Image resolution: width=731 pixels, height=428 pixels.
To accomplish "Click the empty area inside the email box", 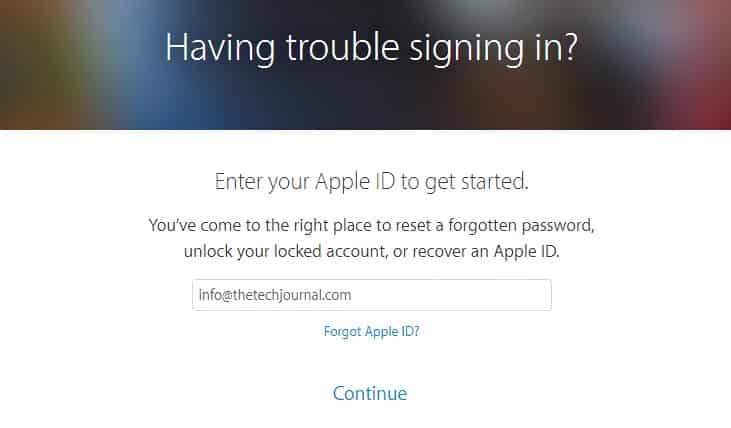I will click(x=460, y=295).
